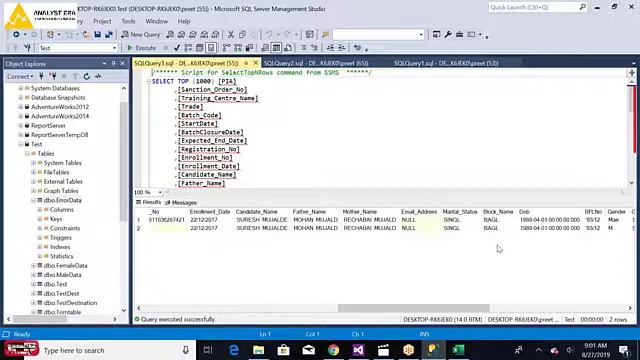Click the navigate Back circle icon
This screenshot has height=360, width=640.
(x=16, y=35)
